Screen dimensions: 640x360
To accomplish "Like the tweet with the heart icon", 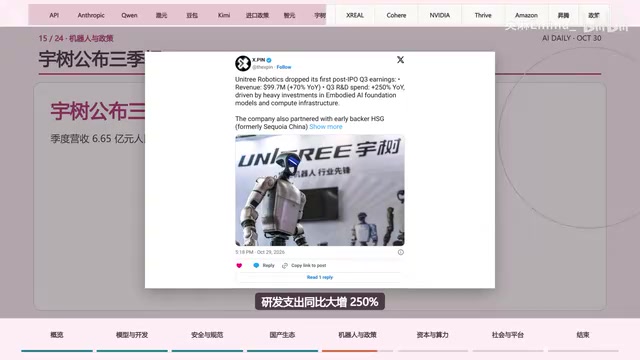I will click(x=239, y=266).
